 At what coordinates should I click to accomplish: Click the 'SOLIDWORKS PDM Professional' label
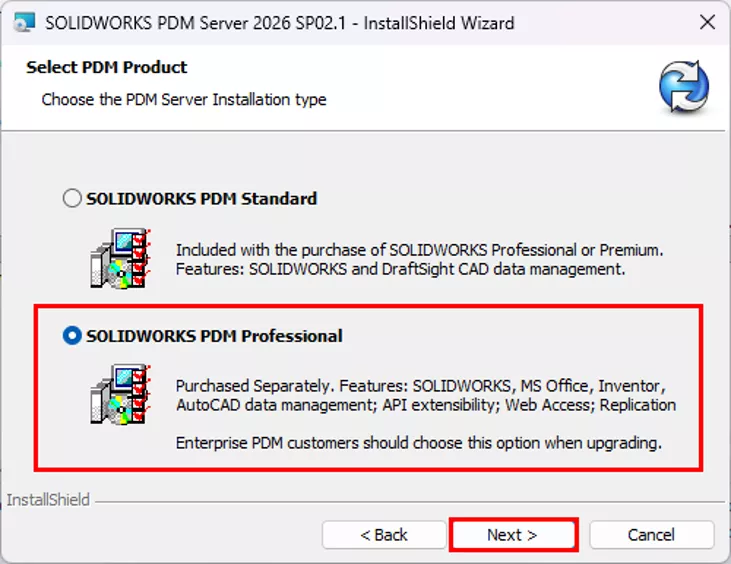tap(214, 336)
